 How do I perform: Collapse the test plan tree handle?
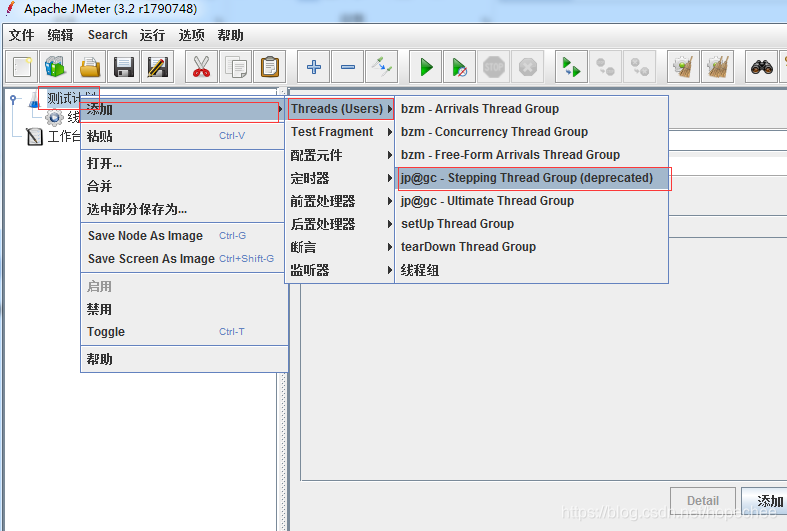pyautogui.click(x=14, y=98)
